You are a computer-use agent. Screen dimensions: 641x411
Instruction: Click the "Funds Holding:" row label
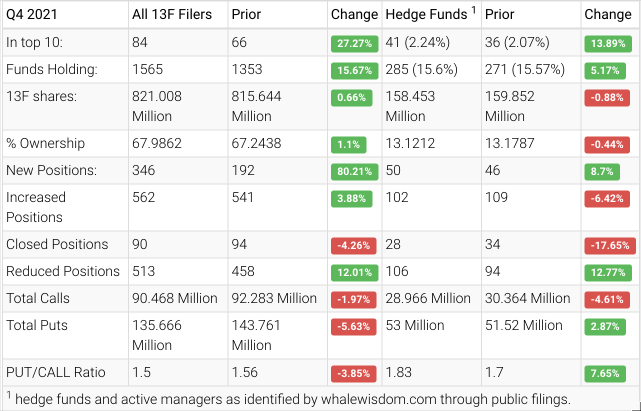click(51, 71)
